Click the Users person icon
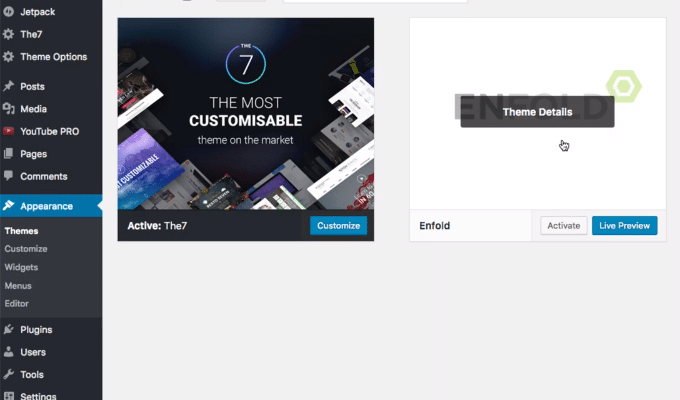This screenshot has width=680, height=400. point(8,352)
